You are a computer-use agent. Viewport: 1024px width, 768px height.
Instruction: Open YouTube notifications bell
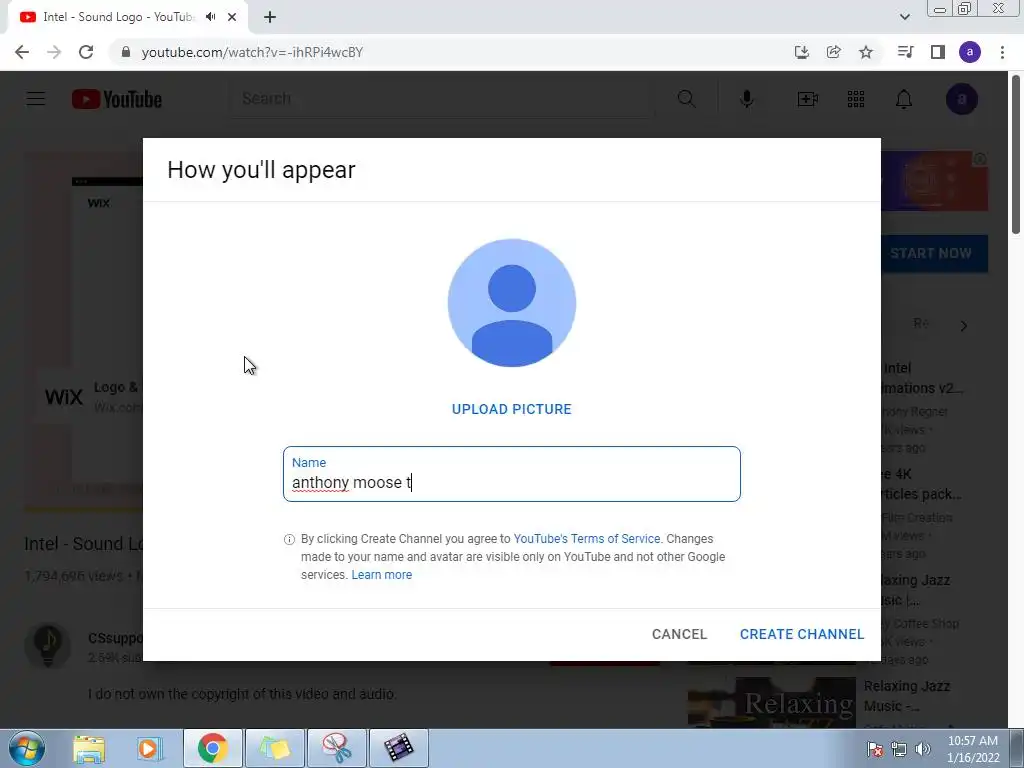click(x=904, y=99)
